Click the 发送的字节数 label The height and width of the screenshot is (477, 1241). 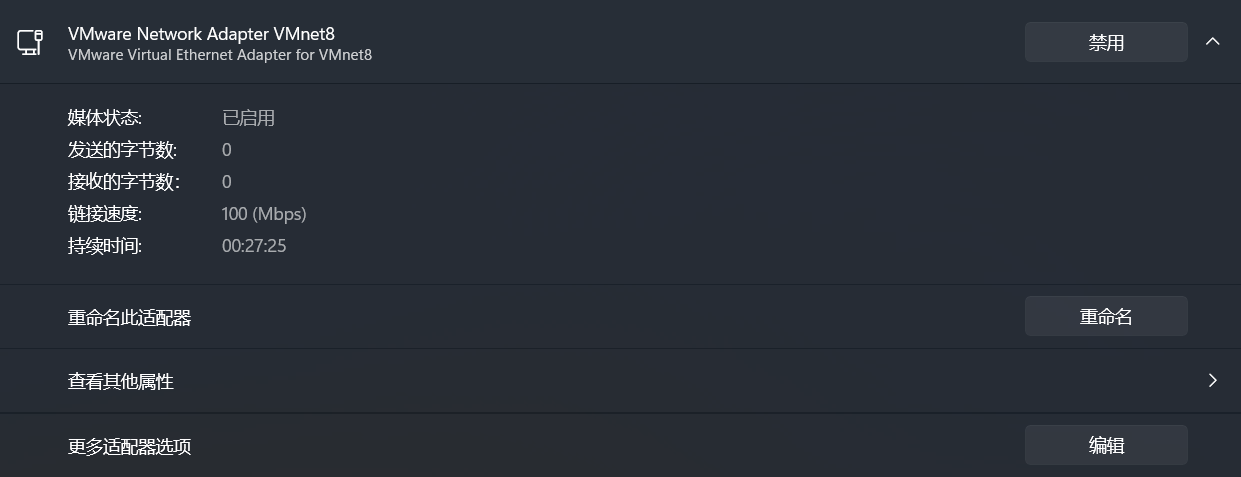coord(122,150)
